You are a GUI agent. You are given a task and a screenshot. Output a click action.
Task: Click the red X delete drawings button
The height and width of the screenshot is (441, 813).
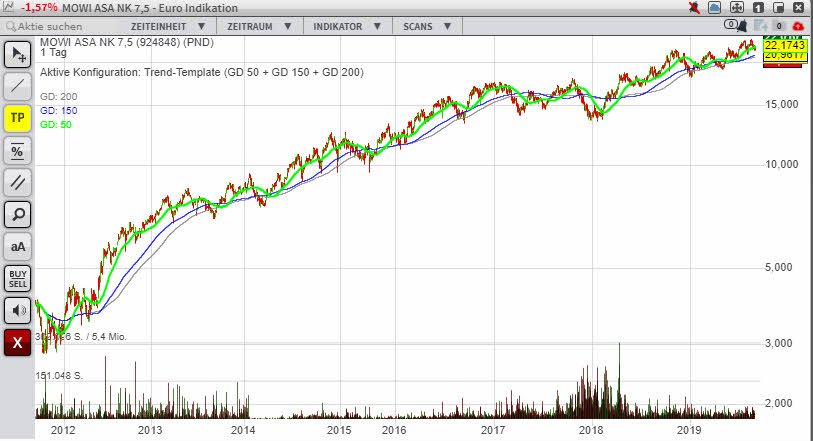18,343
